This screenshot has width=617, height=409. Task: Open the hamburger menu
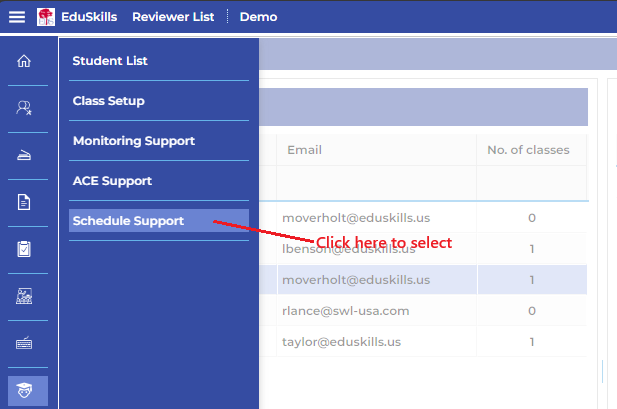[x=17, y=17]
